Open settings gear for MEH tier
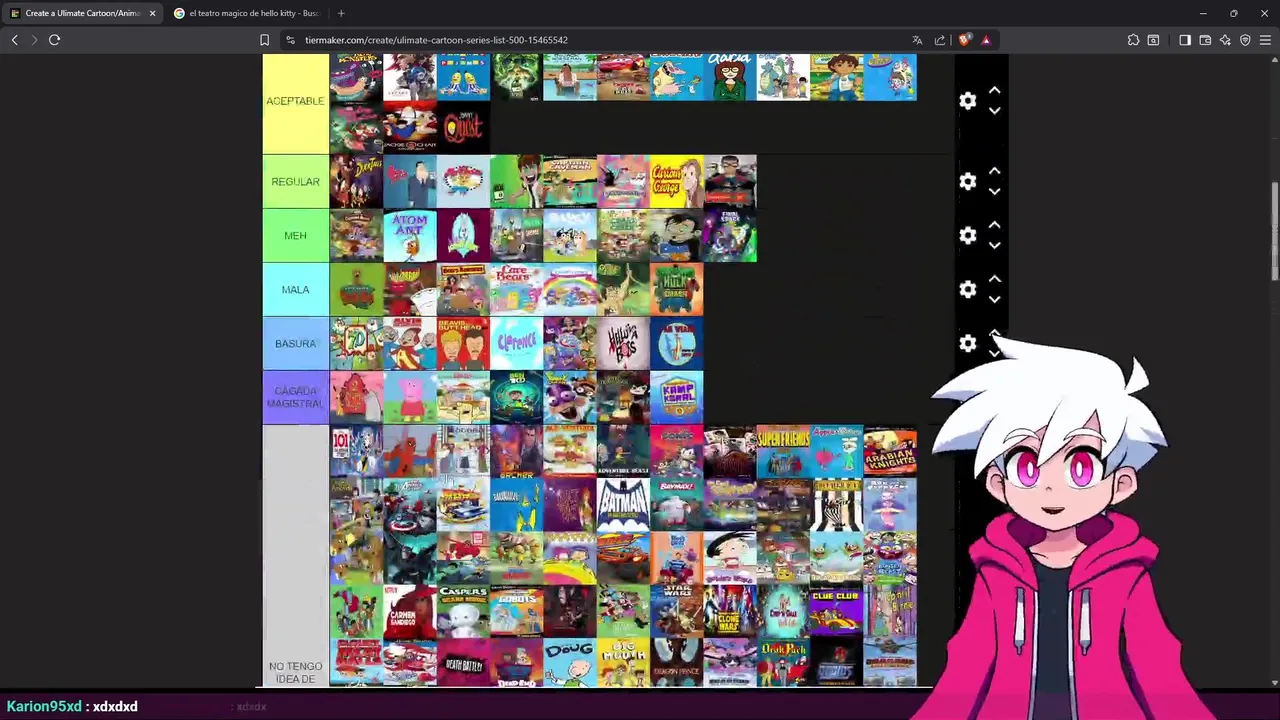1280x720 pixels. point(967,236)
